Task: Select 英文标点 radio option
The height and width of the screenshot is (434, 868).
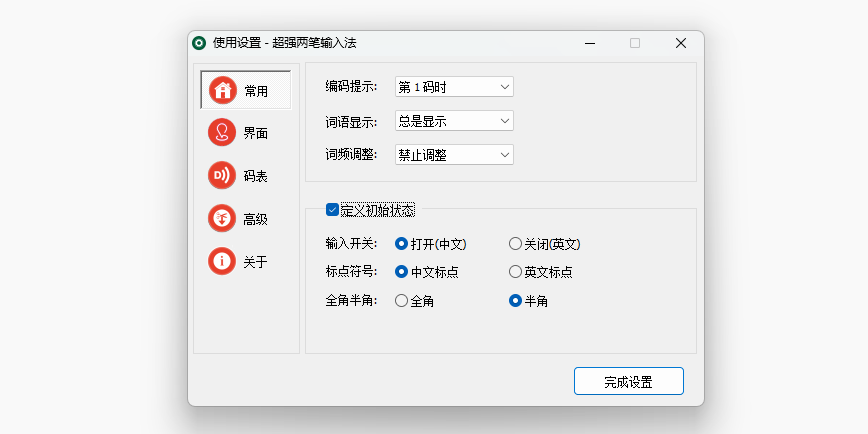Action: coord(515,271)
